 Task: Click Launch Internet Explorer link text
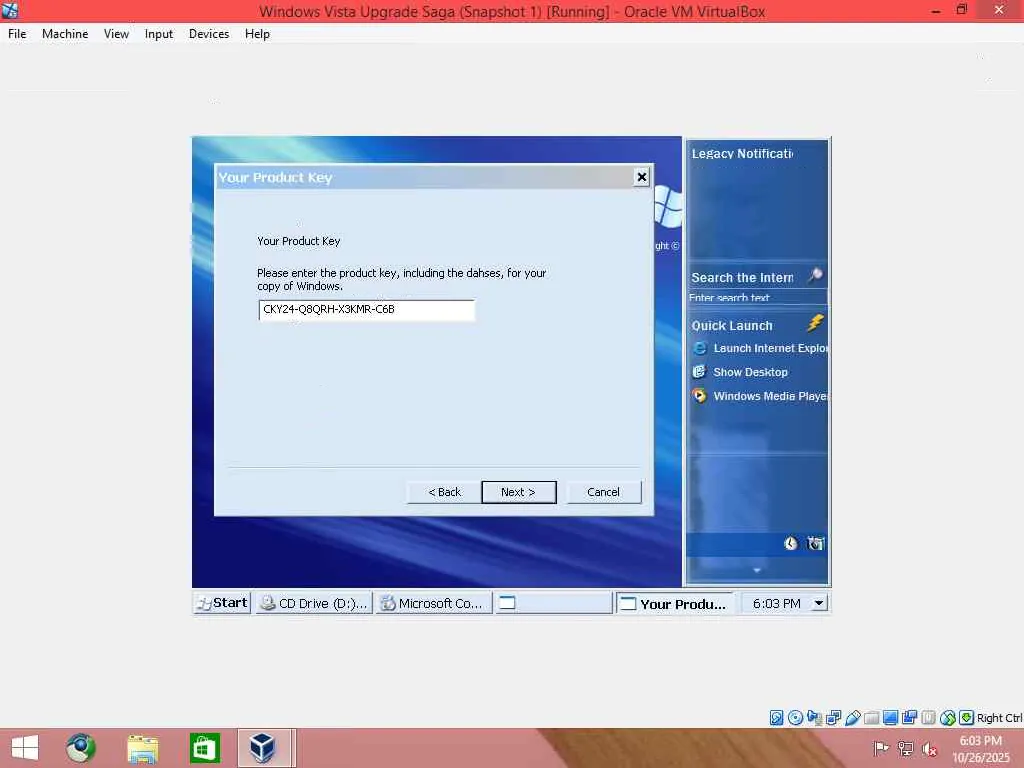[x=771, y=348]
